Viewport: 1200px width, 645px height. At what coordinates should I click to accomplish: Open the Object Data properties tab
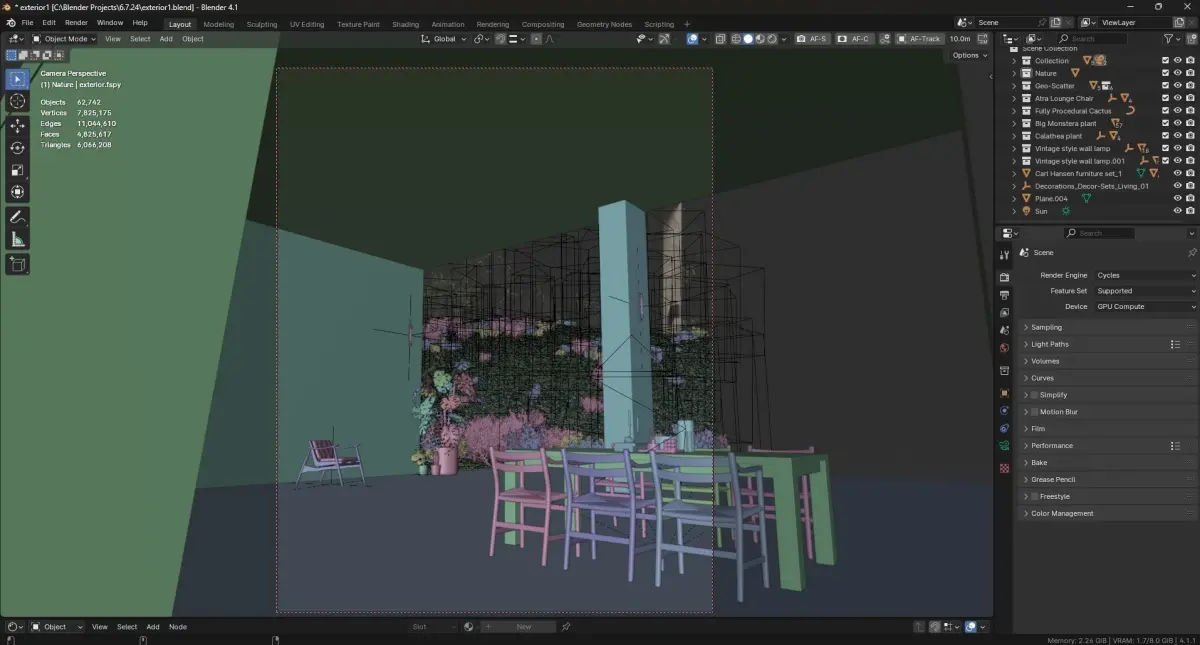(1005, 445)
